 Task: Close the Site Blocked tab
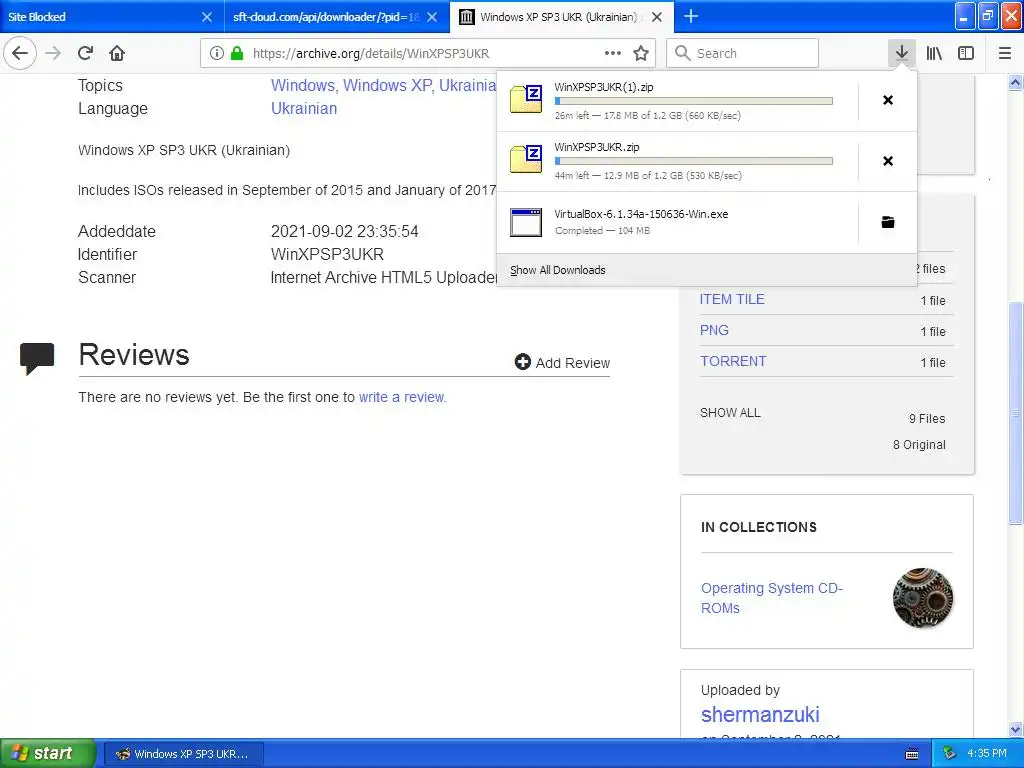206,17
